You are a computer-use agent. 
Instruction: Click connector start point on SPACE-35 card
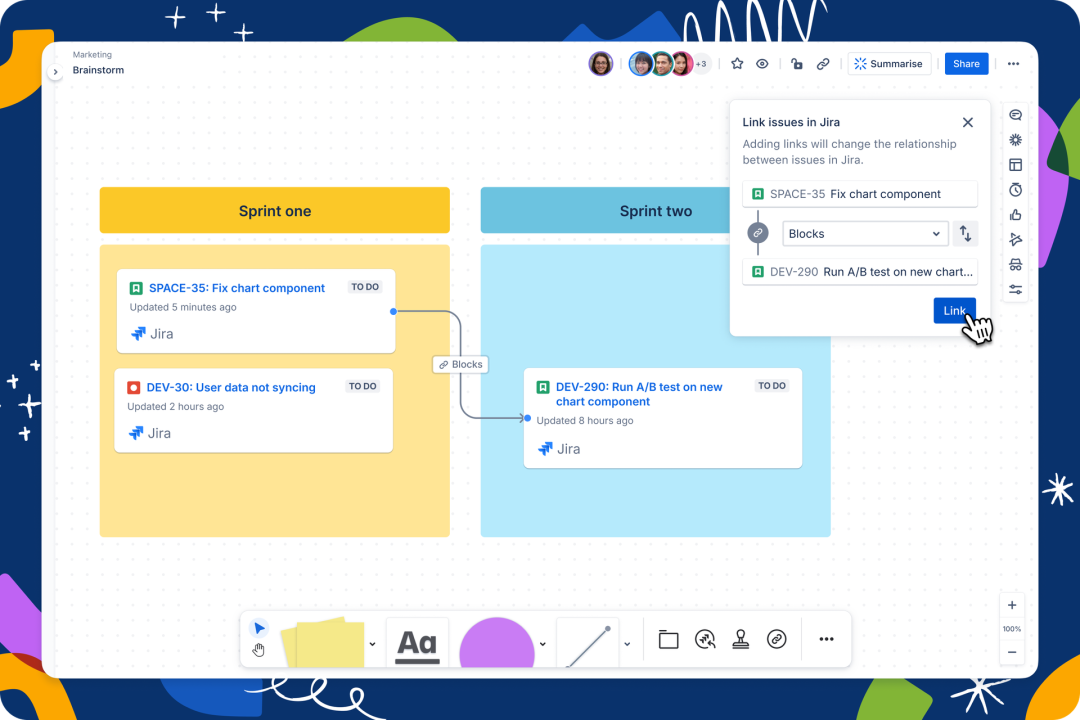pos(393,311)
